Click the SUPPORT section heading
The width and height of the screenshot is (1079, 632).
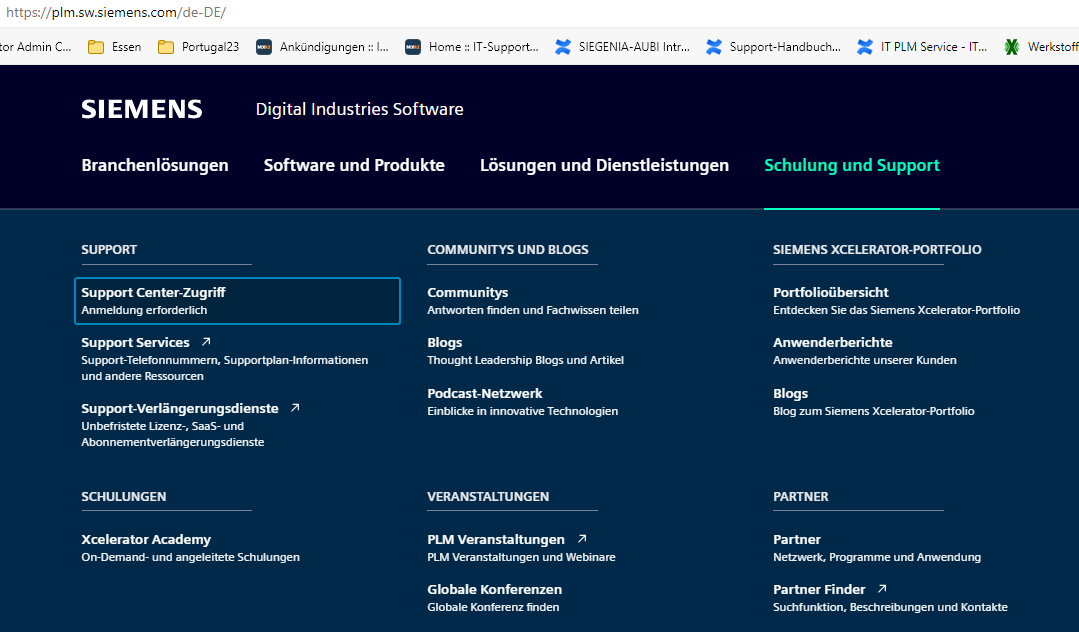(x=109, y=249)
